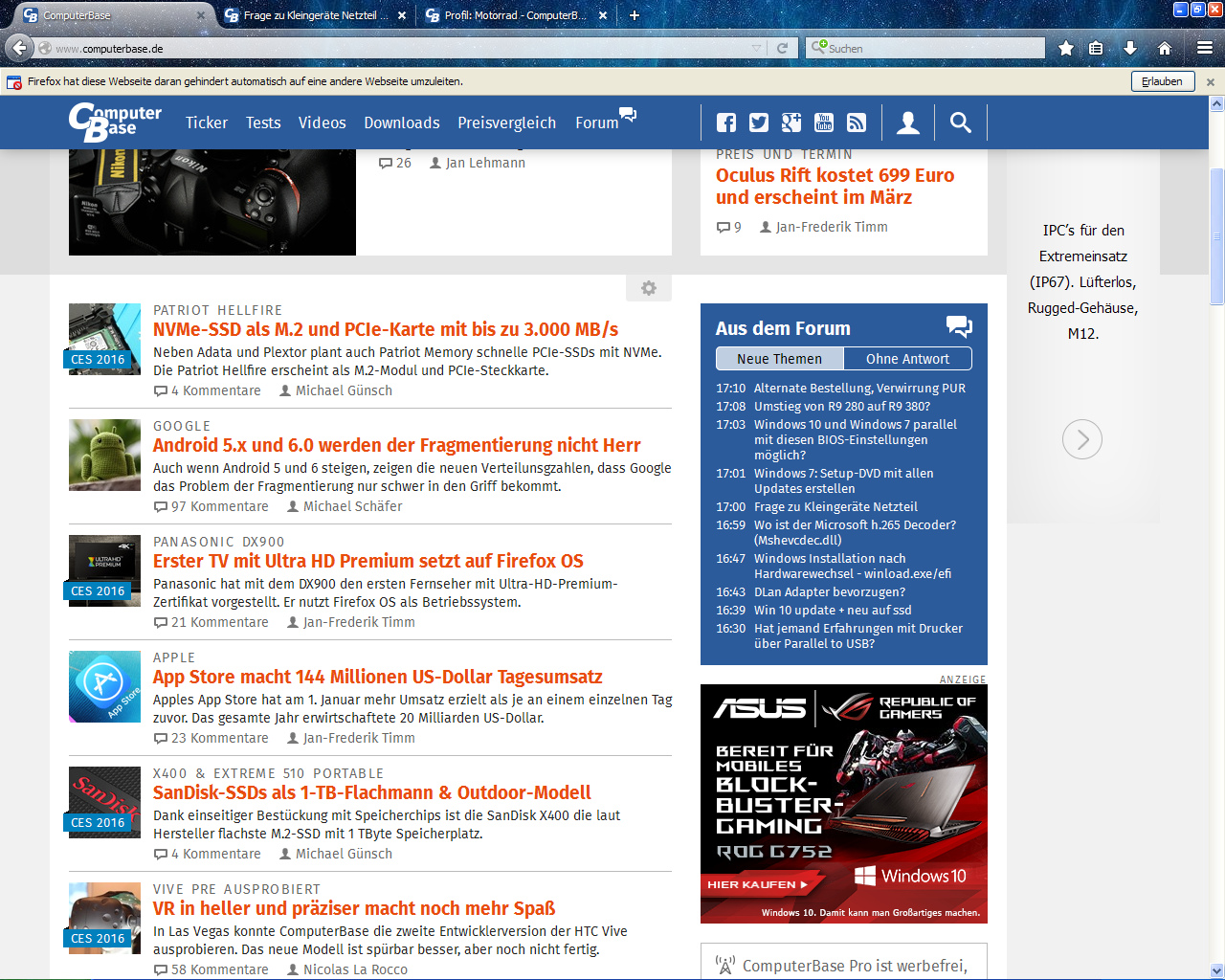
Task: Click the Nikon camera image
Action: [x=212, y=202]
